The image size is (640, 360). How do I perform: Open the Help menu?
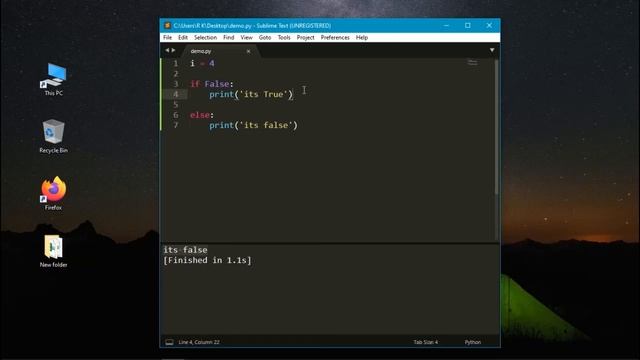pos(362,38)
